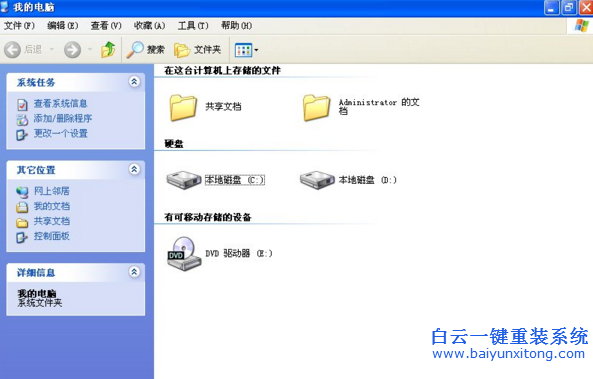This screenshot has width=593, height=379.
Task: Open Views dropdown arrow
Action: point(256,50)
